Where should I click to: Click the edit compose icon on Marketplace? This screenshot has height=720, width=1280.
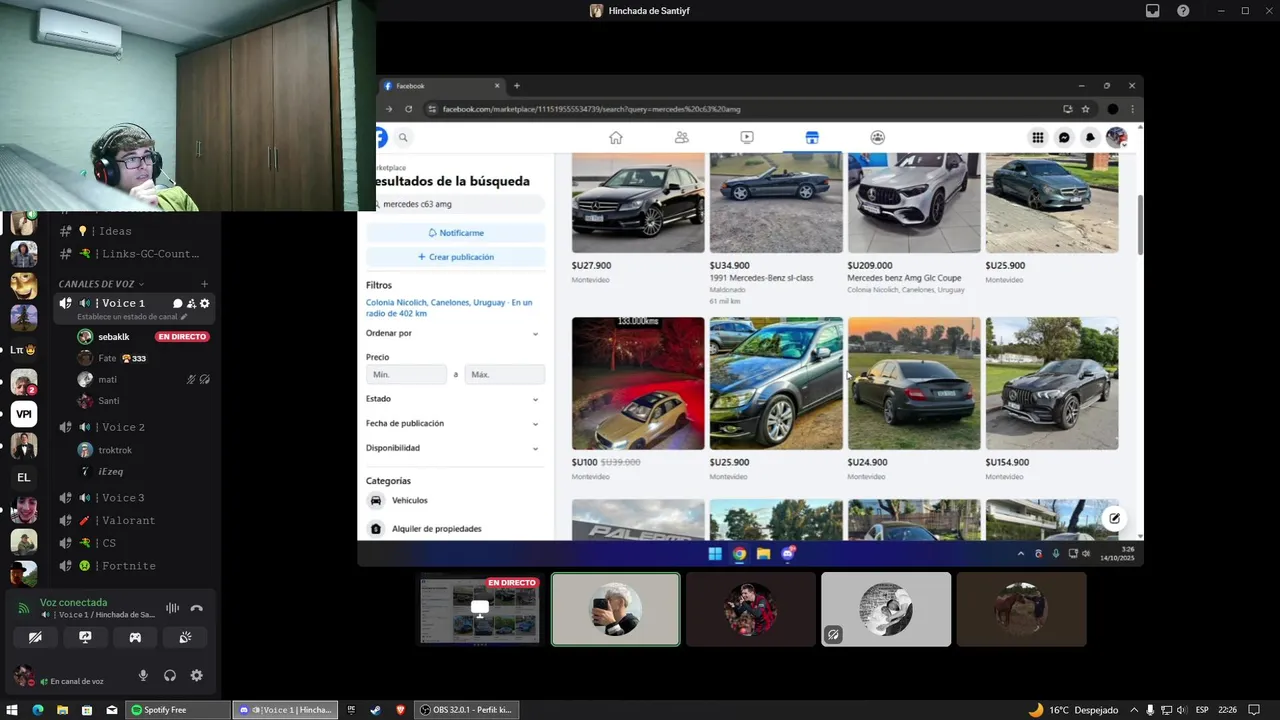1114,518
